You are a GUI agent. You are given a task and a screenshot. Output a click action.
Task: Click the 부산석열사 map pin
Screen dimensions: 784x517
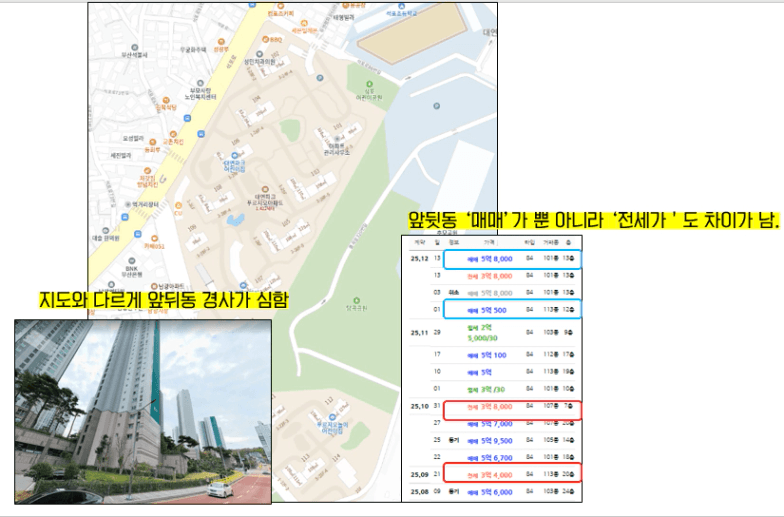click(134, 48)
